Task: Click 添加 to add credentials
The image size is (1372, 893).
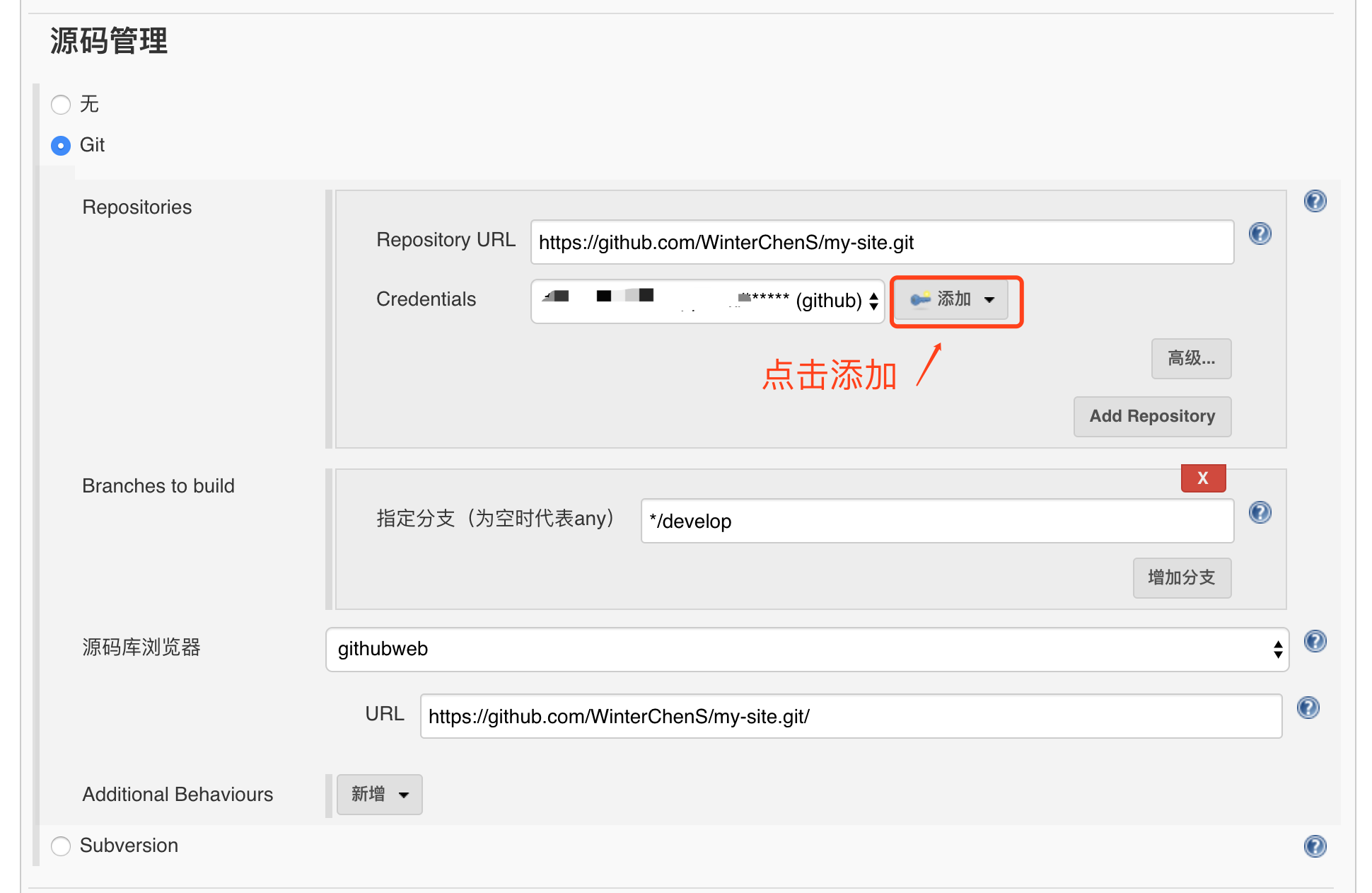Action: [x=951, y=300]
